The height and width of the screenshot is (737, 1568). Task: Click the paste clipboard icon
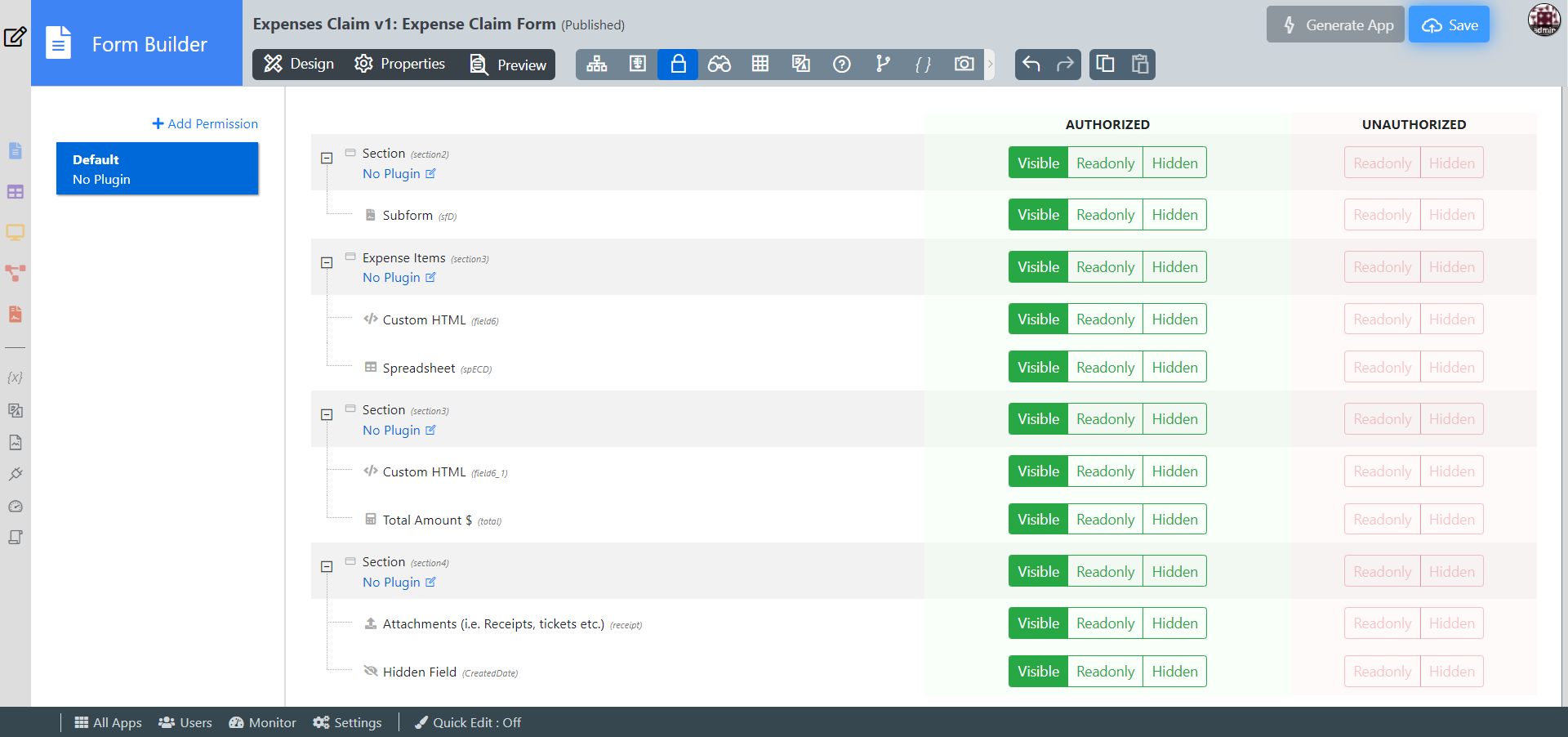(x=1140, y=64)
